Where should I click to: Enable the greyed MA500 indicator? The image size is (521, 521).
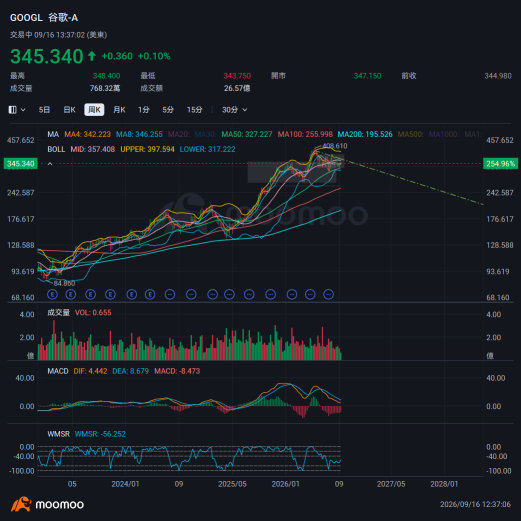[x=410, y=134]
